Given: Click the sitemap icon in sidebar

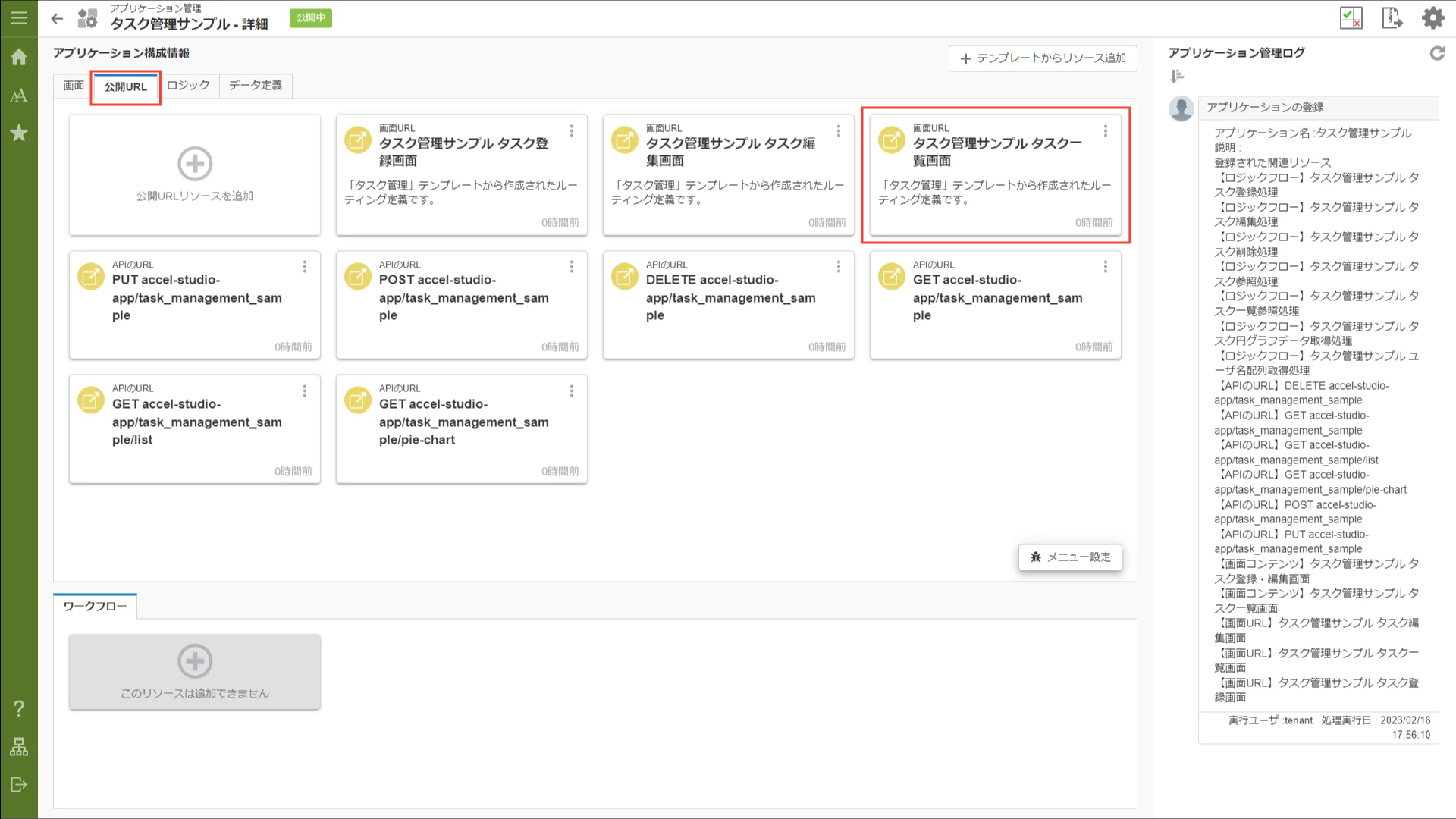Looking at the screenshot, I should [19, 747].
